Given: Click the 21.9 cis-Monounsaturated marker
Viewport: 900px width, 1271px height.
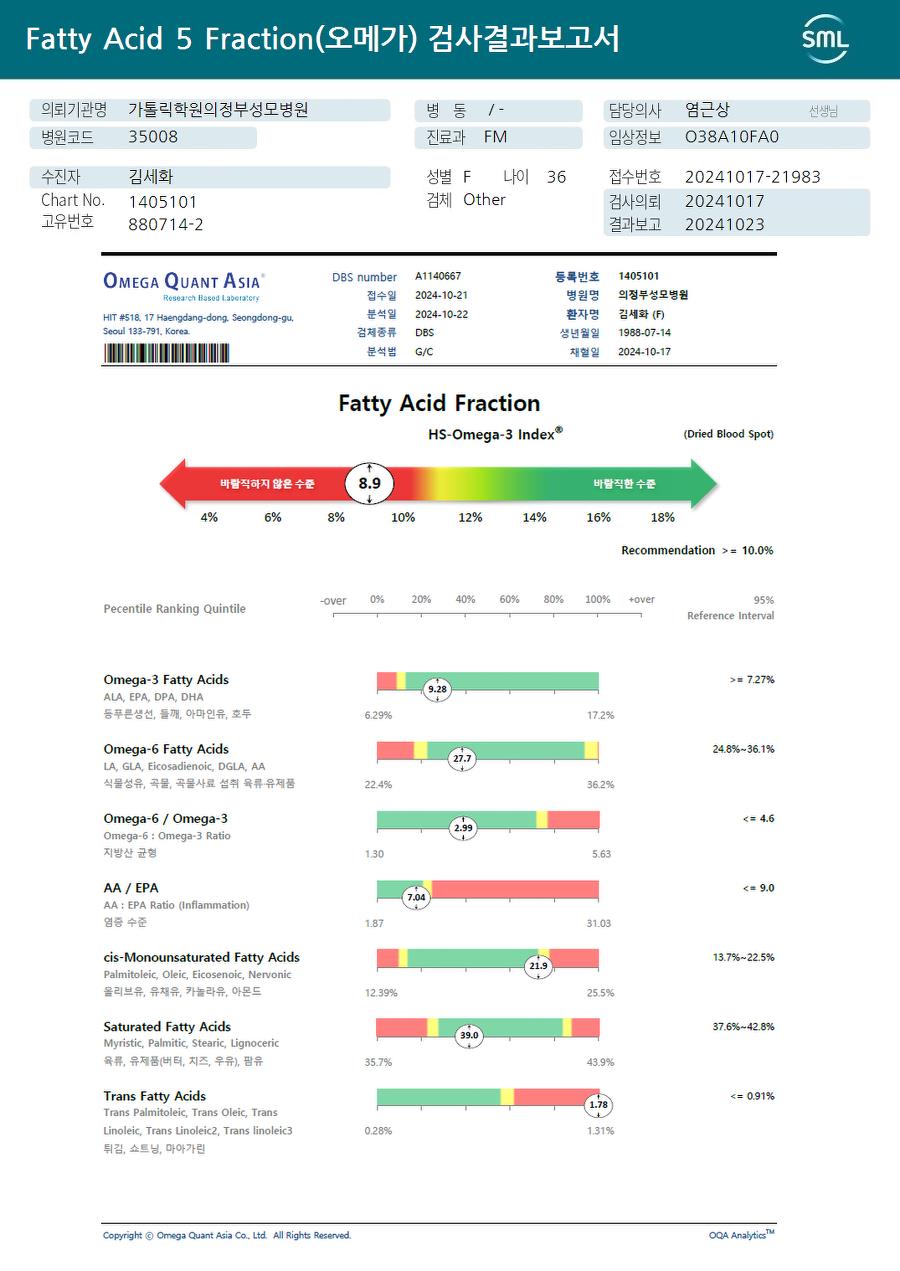Looking at the screenshot, I should [x=539, y=966].
